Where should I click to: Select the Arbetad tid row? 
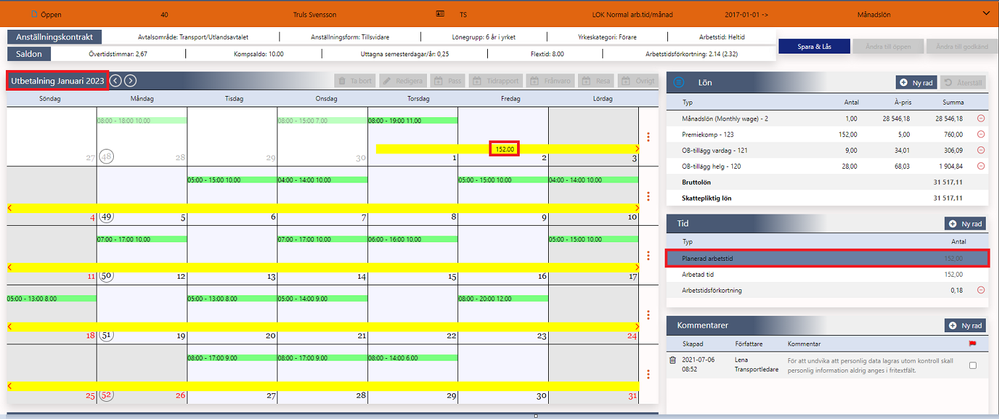(x=827, y=274)
